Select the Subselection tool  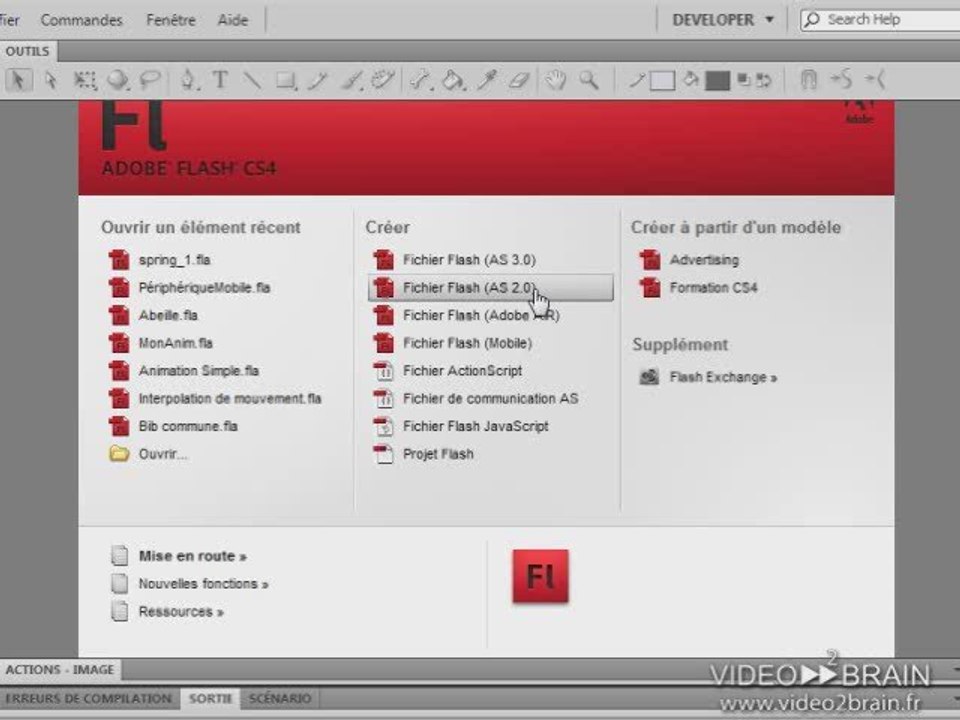click(51, 80)
